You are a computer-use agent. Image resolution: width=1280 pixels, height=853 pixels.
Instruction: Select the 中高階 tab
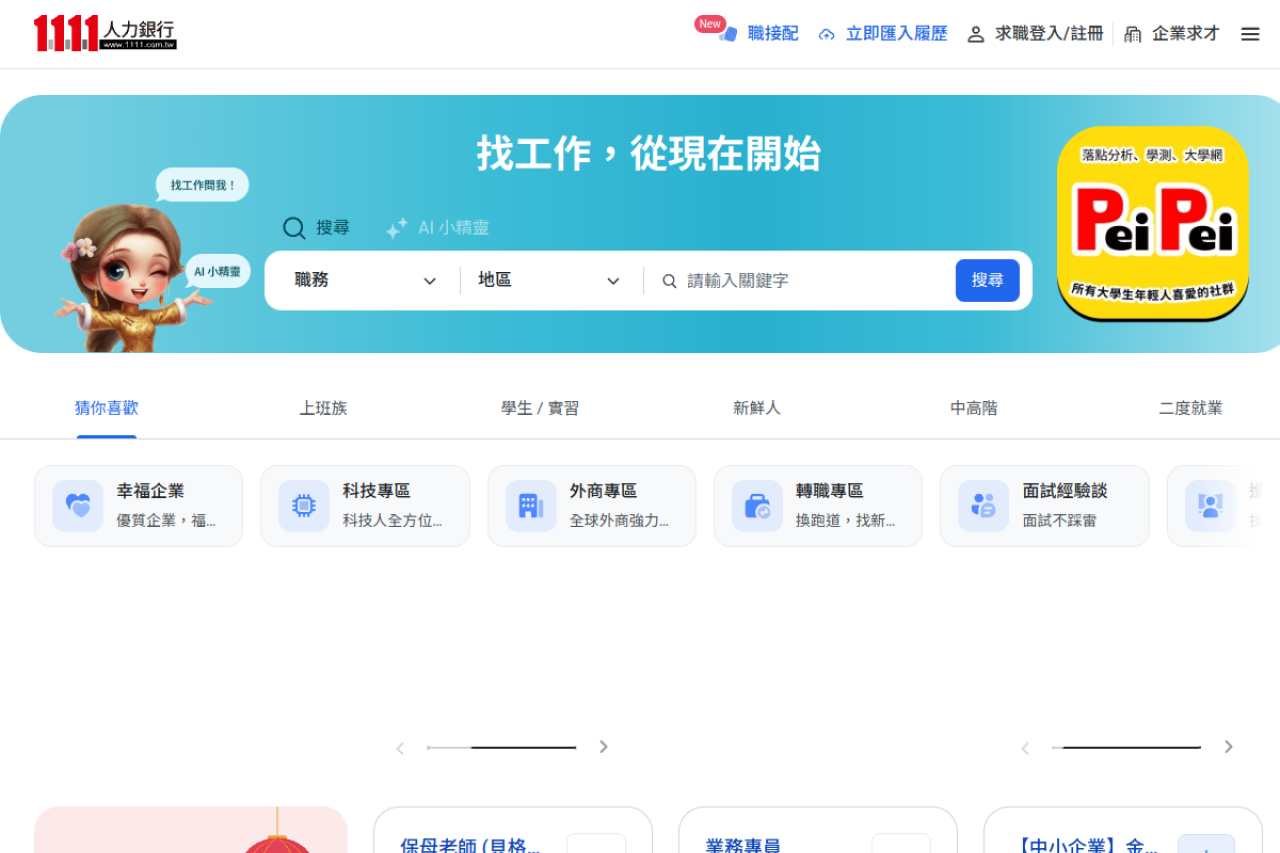[x=973, y=408]
